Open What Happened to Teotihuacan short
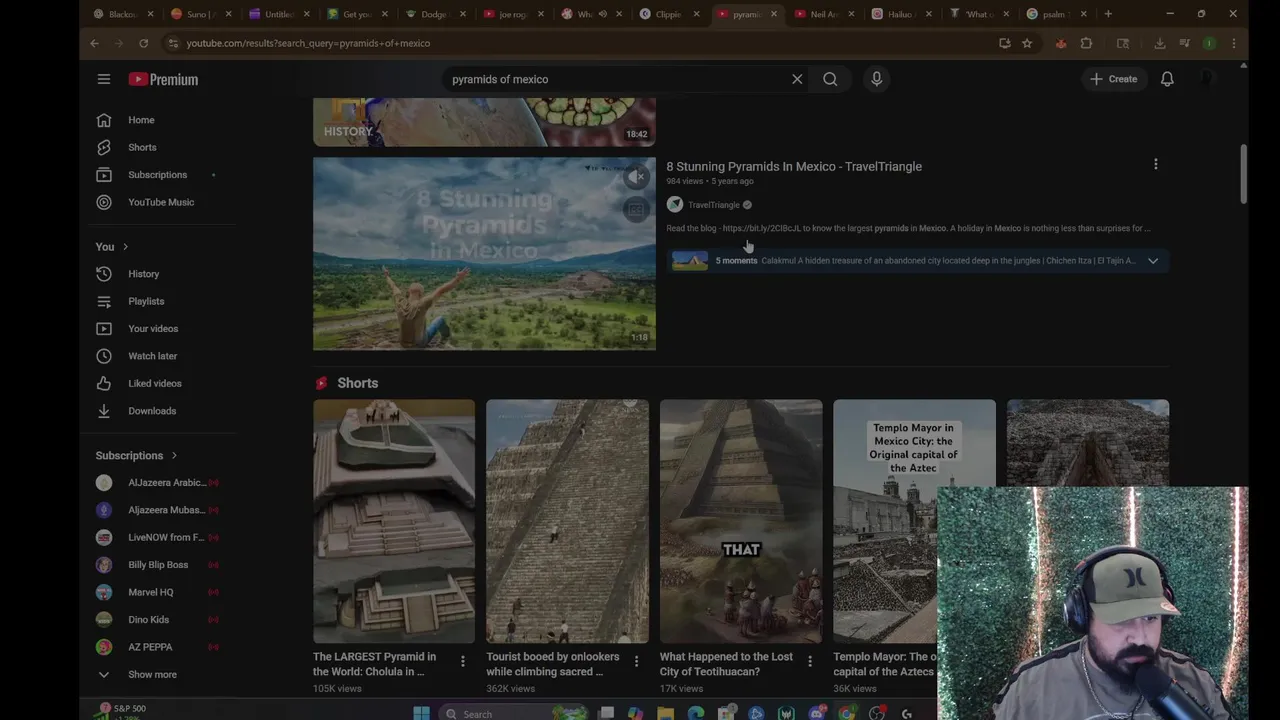 tap(741, 521)
